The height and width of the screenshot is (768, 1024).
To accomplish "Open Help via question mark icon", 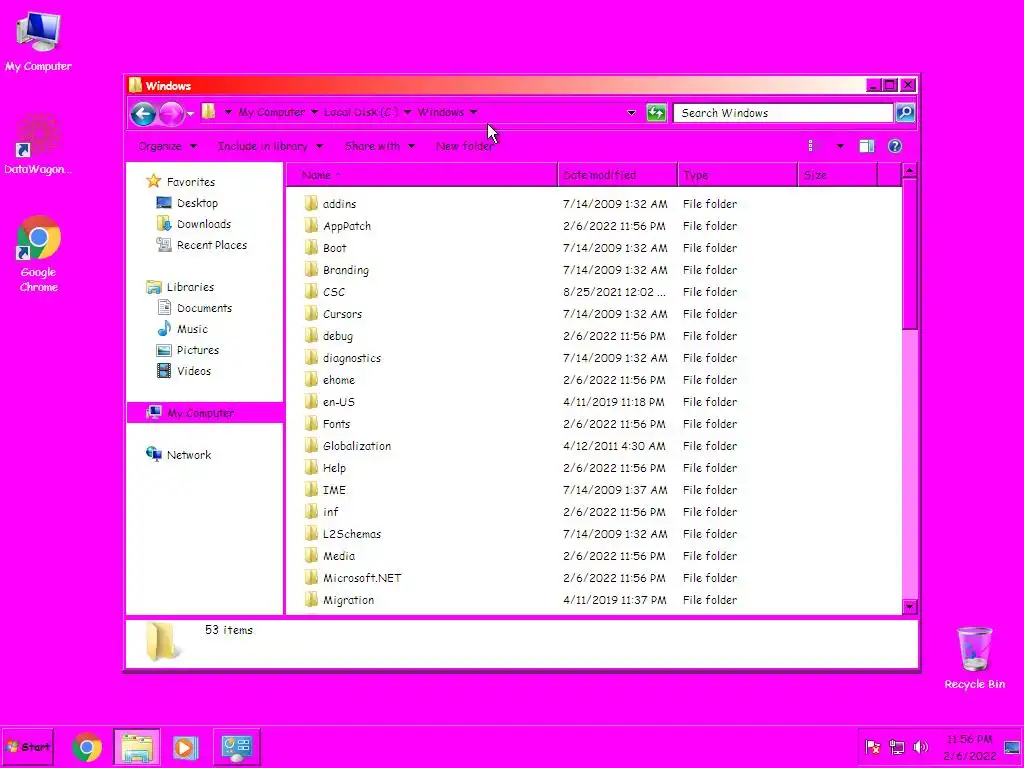I will pos(895,146).
